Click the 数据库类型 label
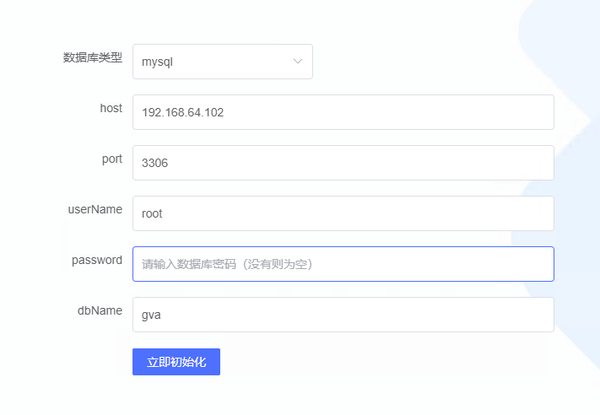 click(93, 58)
